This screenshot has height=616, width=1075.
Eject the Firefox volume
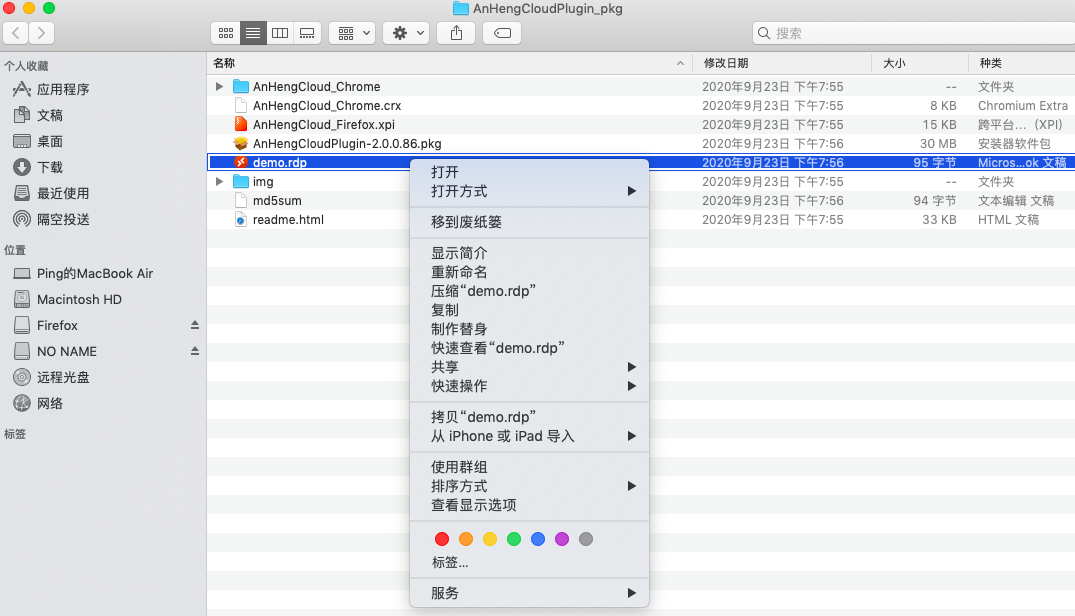coord(195,325)
